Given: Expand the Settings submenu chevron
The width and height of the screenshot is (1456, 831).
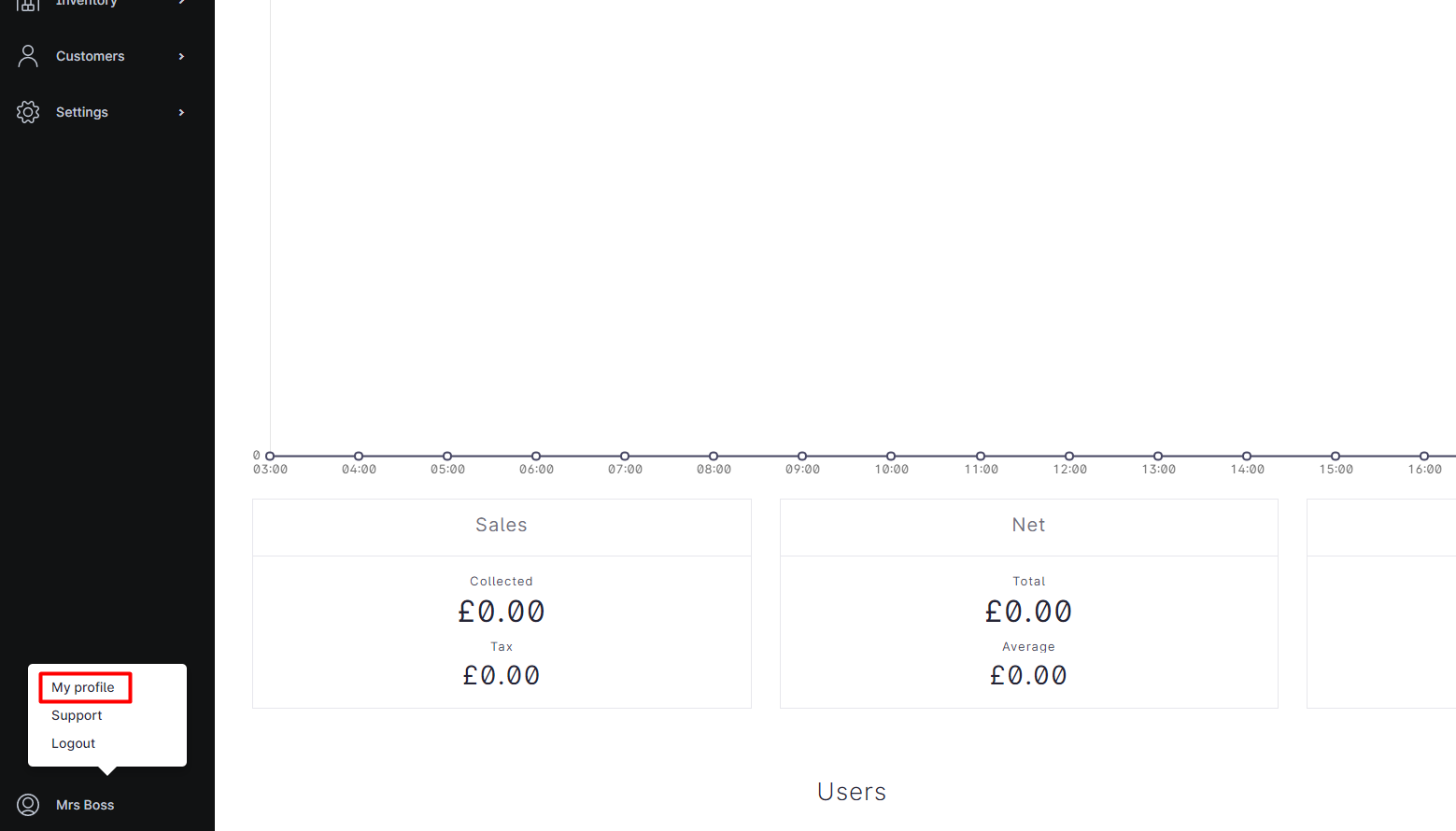Looking at the screenshot, I should point(181,112).
